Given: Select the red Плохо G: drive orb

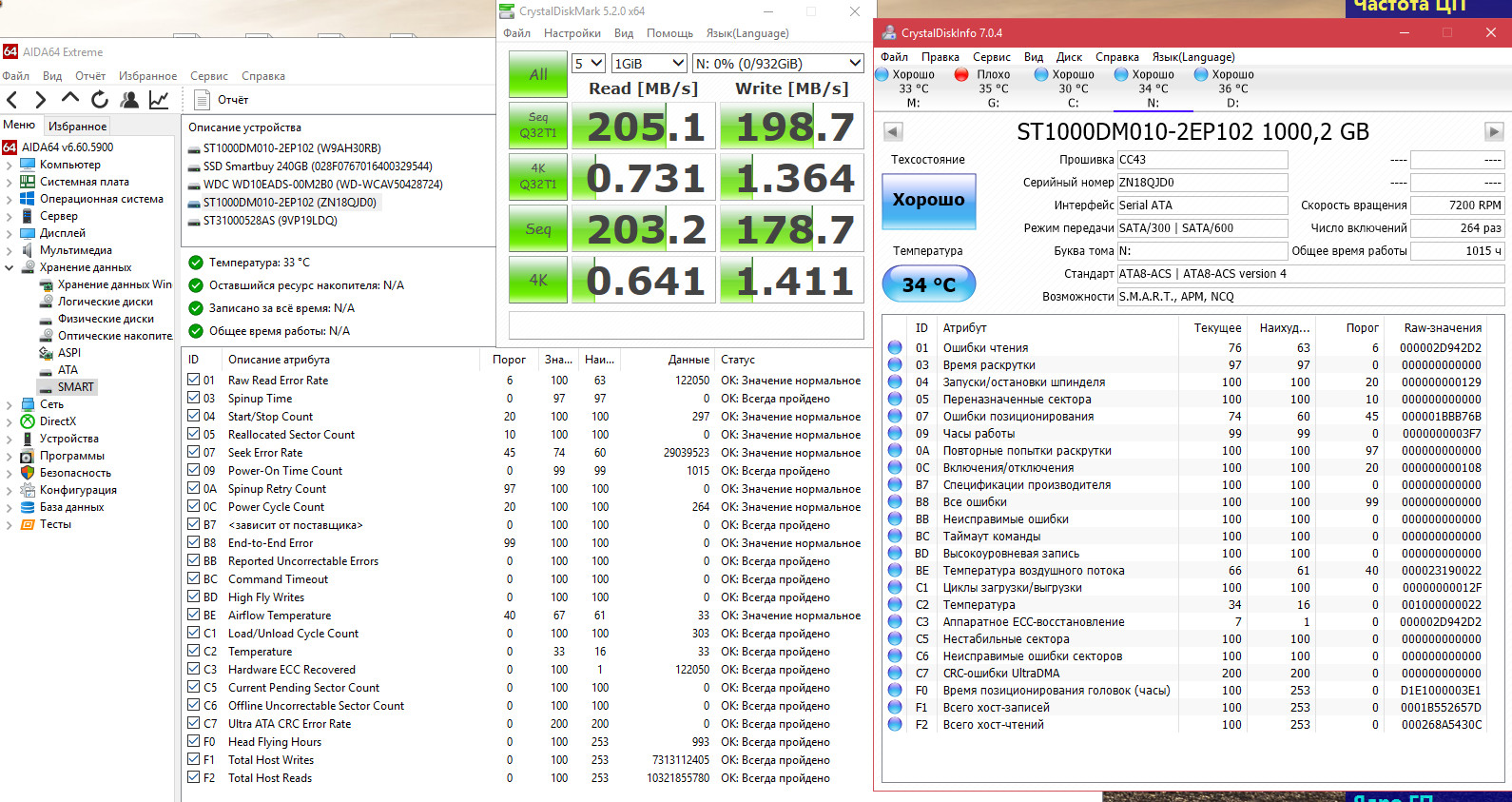Looking at the screenshot, I should [x=961, y=74].
